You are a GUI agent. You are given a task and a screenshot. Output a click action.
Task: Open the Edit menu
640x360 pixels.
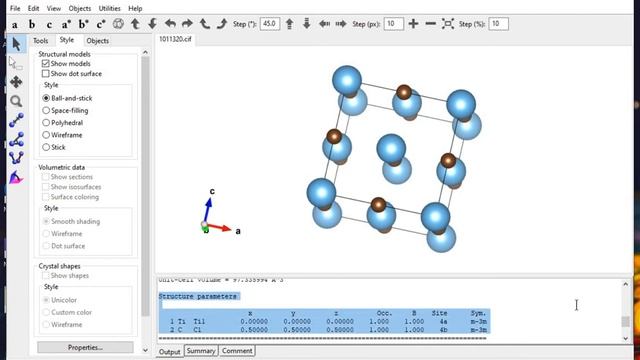(33, 8)
